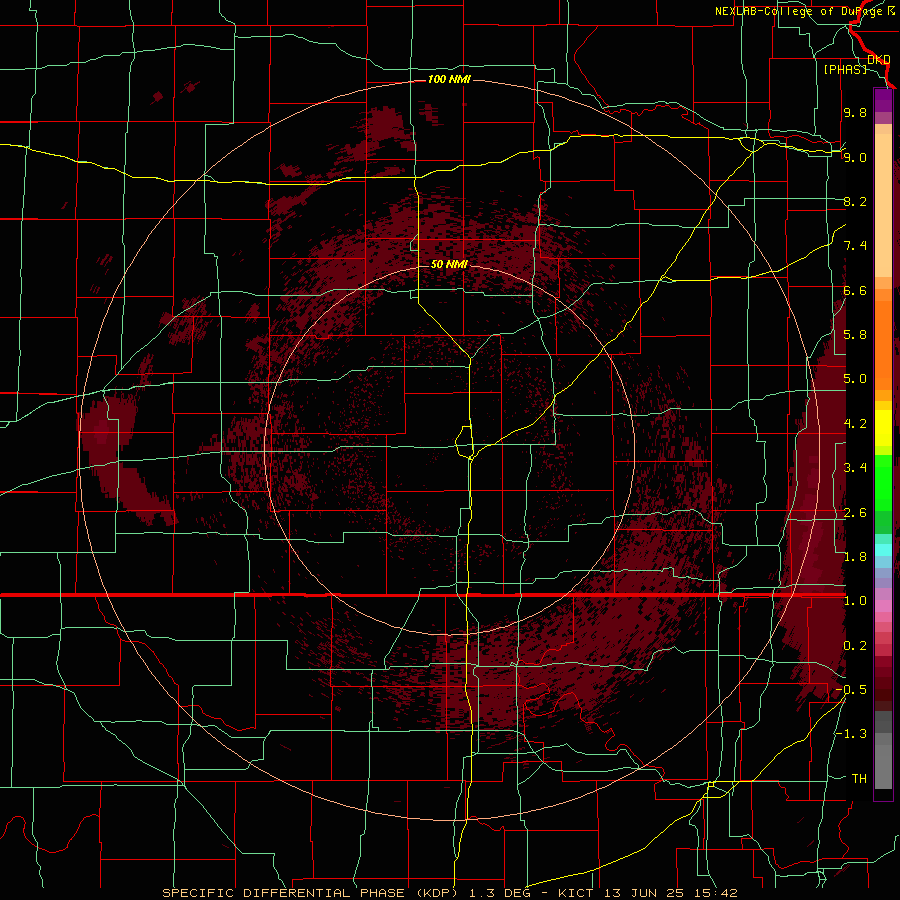Image resolution: width=900 pixels, height=900 pixels.
Task: Click the 6.6 value on the color scale
Action: [x=855, y=290]
